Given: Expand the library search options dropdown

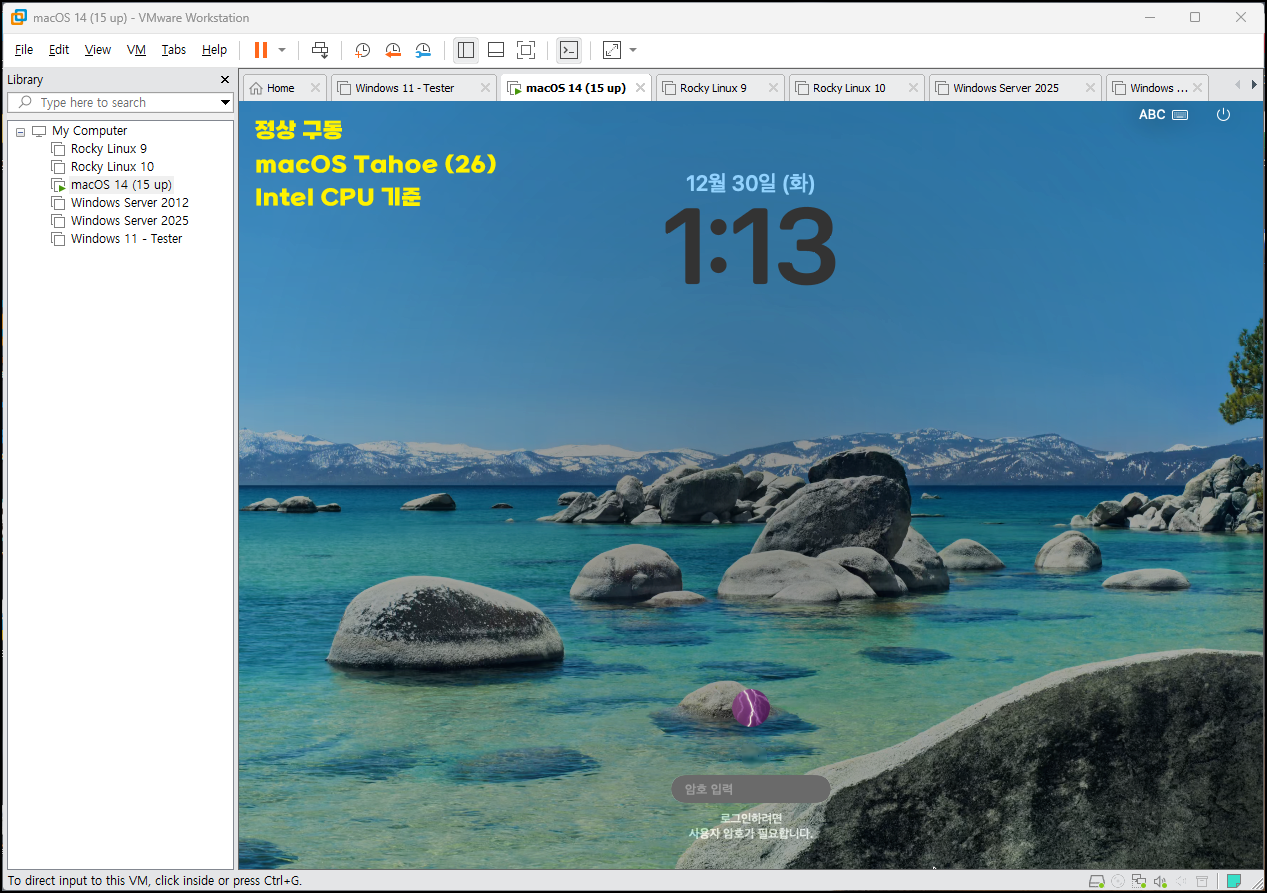Looking at the screenshot, I should click(x=225, y=103).
